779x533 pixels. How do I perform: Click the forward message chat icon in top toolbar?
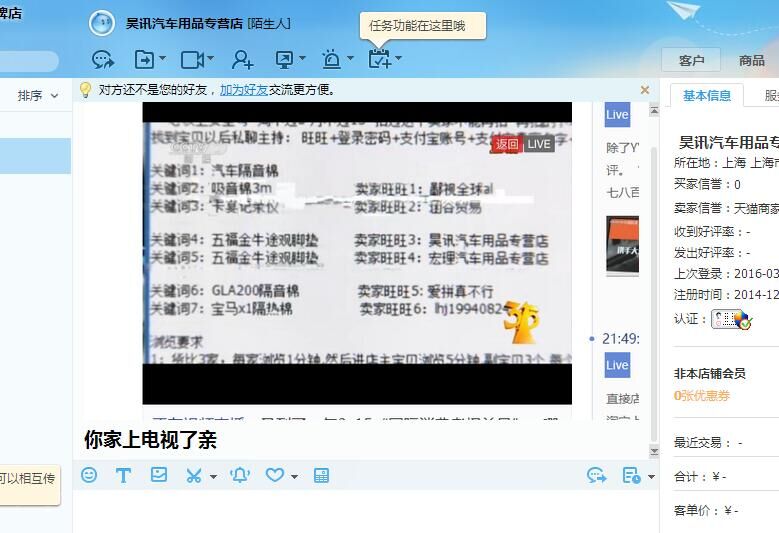point(103,60)
